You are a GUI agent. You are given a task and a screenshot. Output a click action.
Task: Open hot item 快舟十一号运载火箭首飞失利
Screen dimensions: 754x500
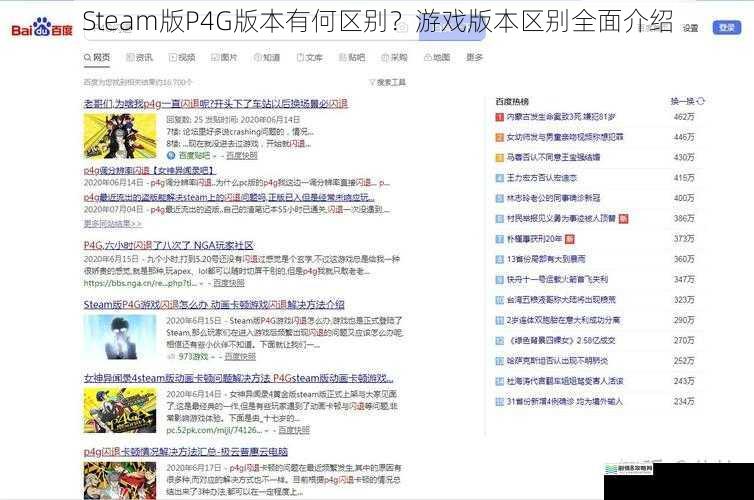click(557, 279)
